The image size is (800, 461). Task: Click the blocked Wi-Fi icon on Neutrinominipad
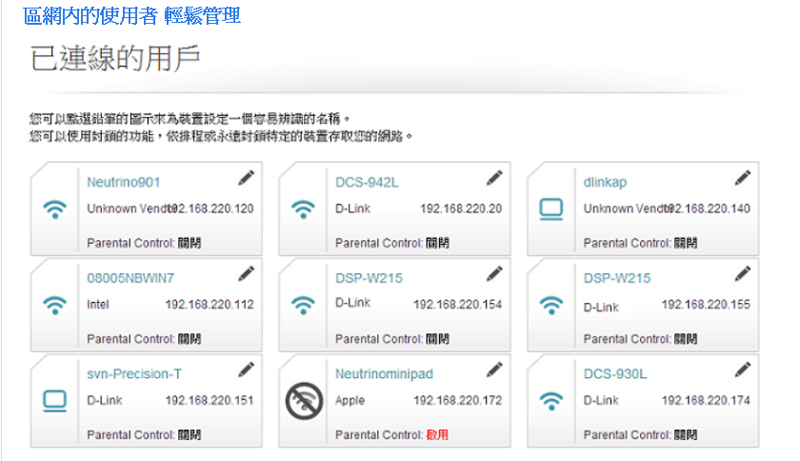(x=304, y=401)
